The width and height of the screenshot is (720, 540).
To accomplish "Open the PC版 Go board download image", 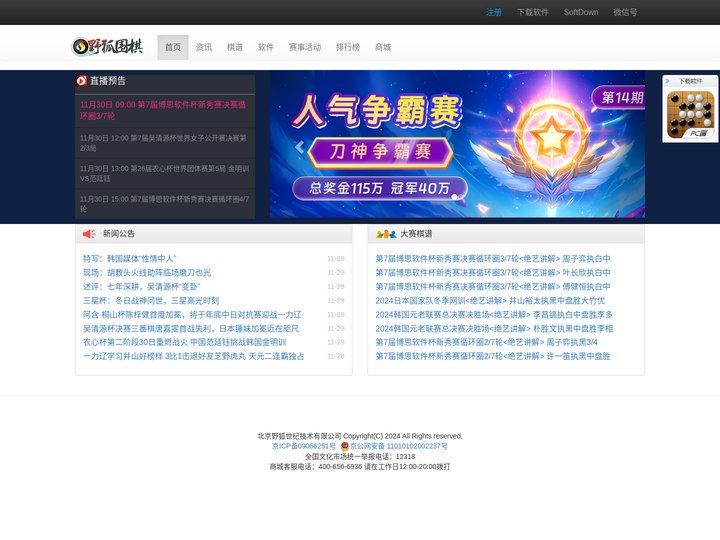I will pyautogui.click(x=690, y=114).
